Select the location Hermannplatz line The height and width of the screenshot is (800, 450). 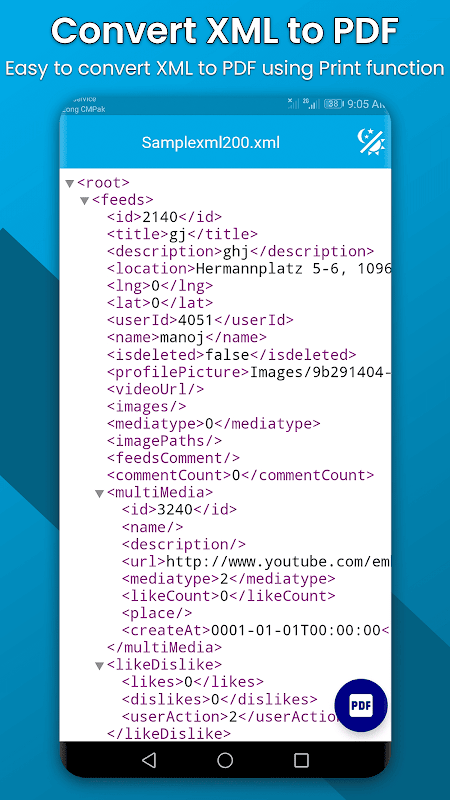[249, 268]
